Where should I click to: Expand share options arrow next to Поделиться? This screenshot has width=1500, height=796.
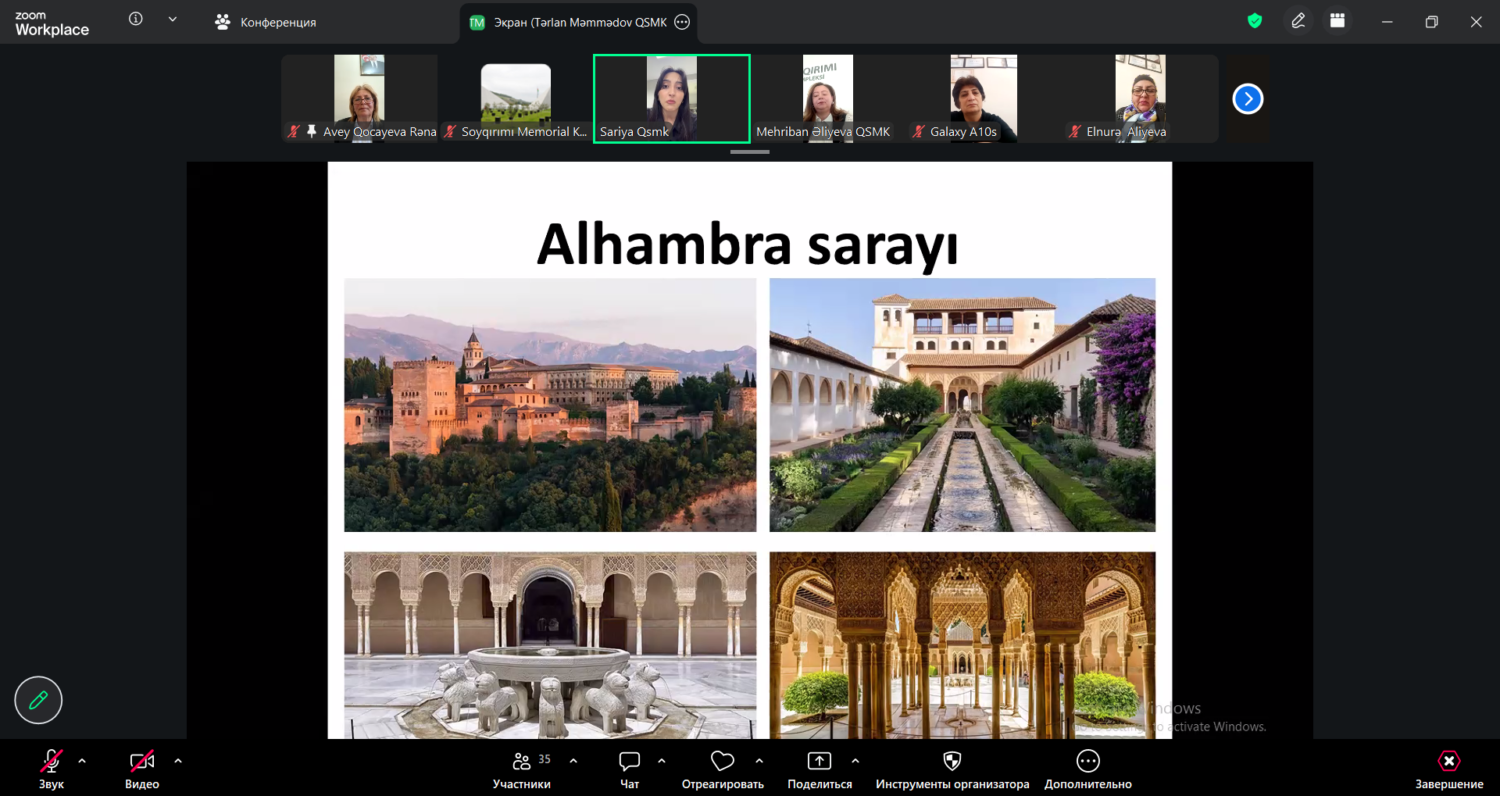[855, 761]
